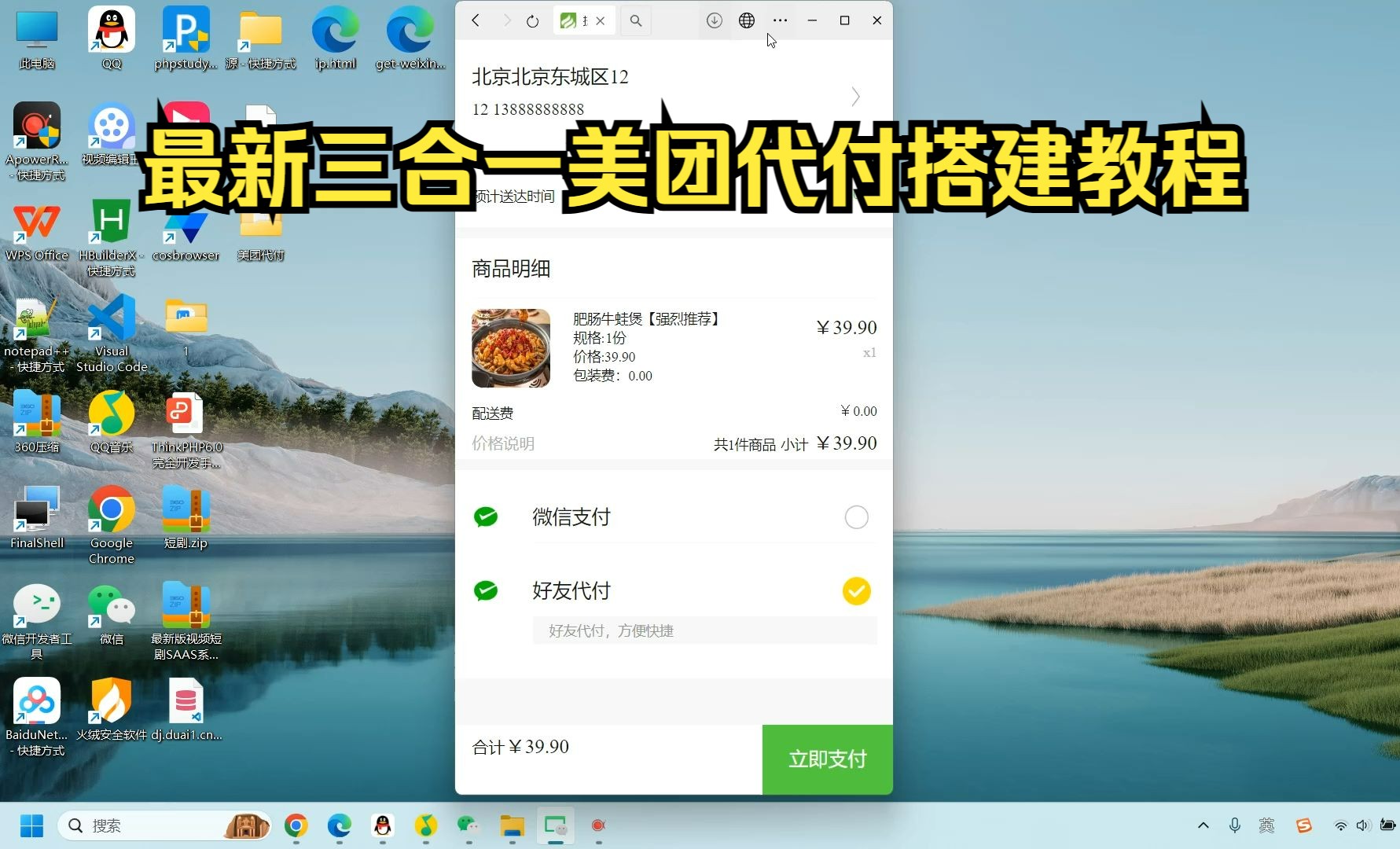Open the download icon in browser toolbar

pyautogui.click(x=714, y=20)
